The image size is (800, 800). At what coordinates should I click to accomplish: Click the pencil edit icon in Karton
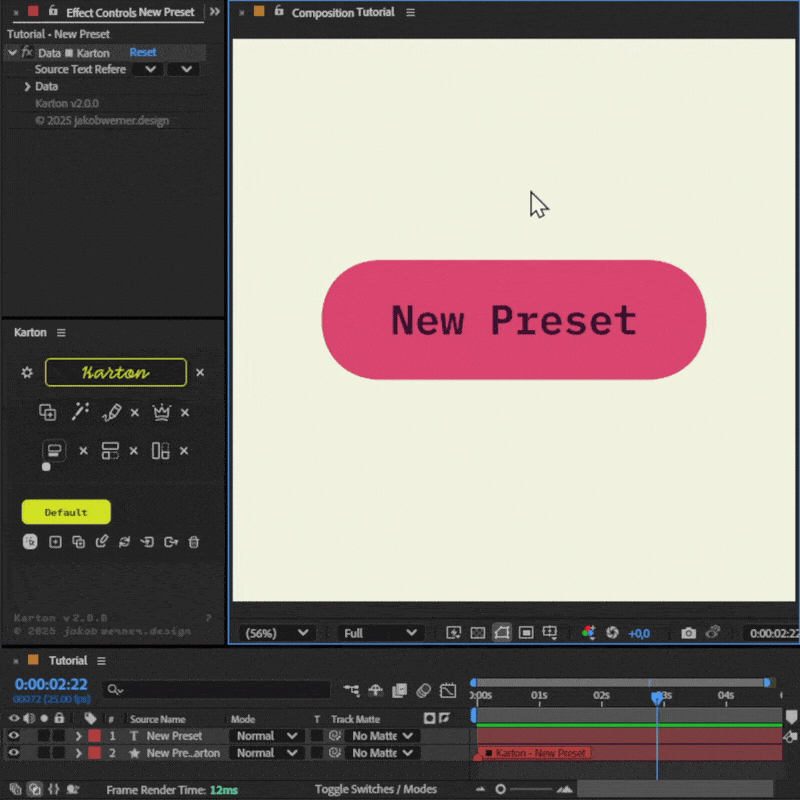pos(112,412)
